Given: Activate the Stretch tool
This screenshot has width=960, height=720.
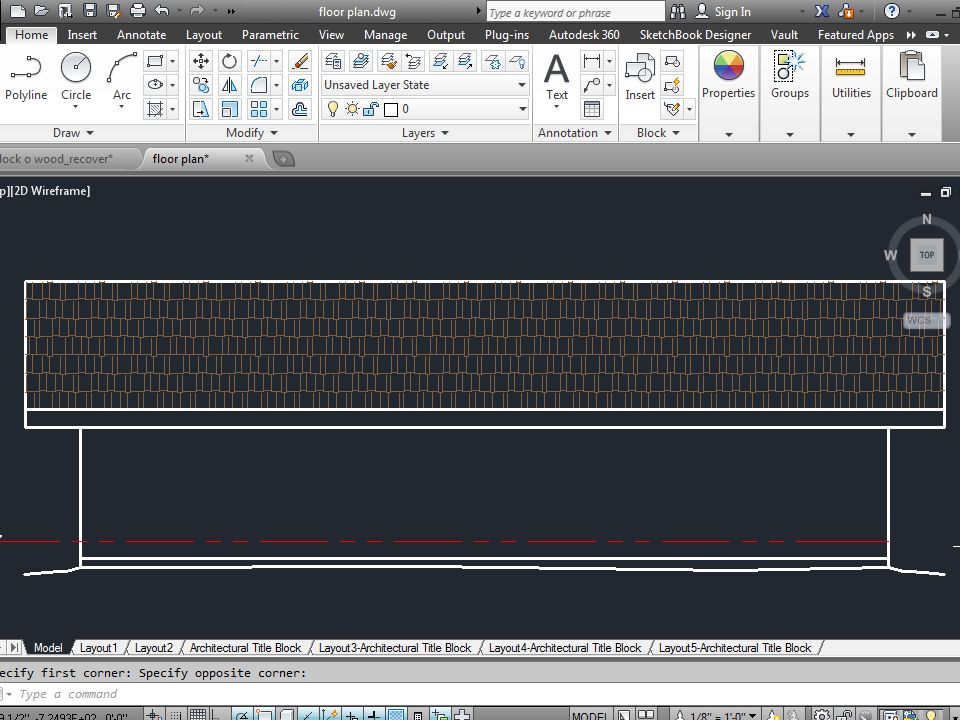Looking at the screenshot, I should [x=201, y=109].
